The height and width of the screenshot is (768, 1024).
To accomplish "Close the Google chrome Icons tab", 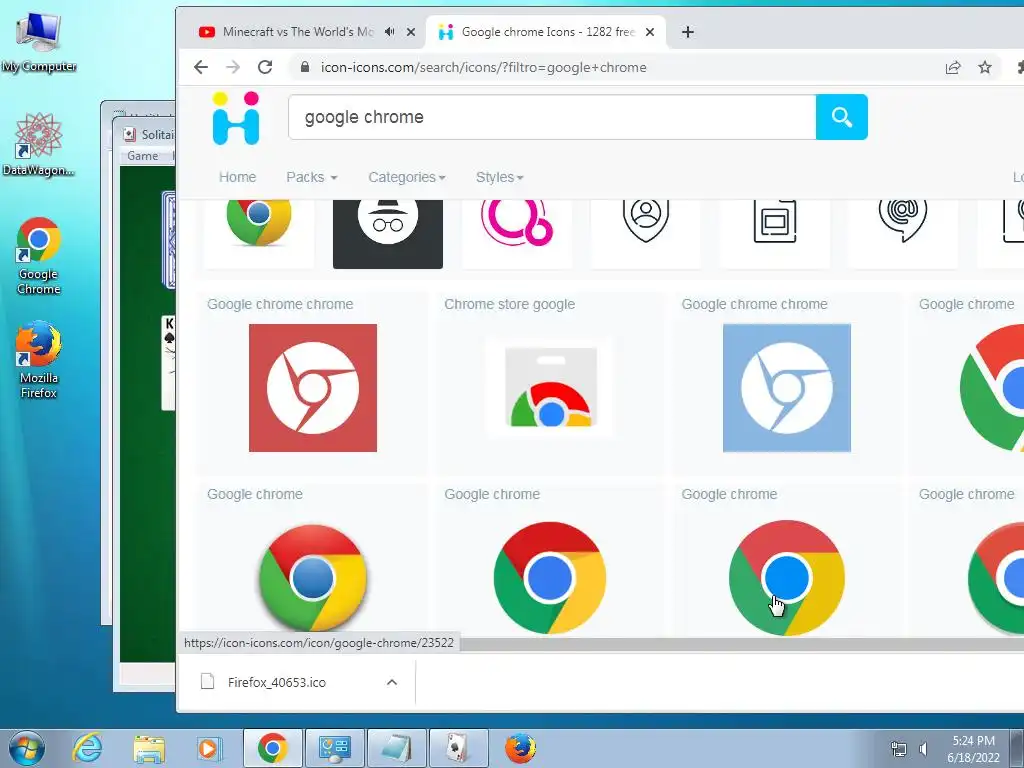I will click(x=650, y=32).
